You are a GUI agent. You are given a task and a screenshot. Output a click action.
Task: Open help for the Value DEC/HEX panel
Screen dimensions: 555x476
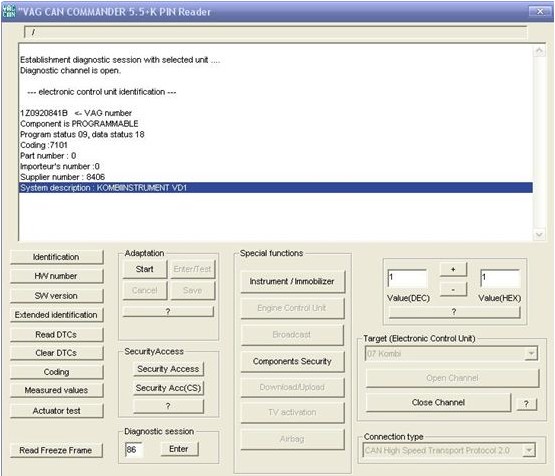click(454, 312)
